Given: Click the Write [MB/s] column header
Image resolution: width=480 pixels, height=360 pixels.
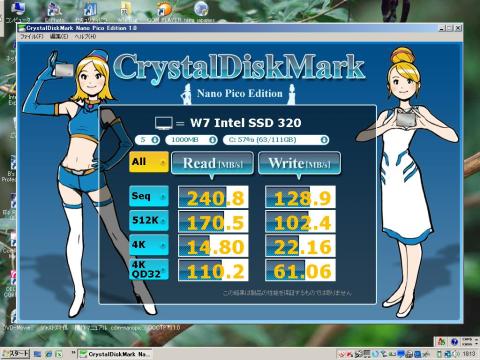Looking at the screenshot, I should click(299, 163).
